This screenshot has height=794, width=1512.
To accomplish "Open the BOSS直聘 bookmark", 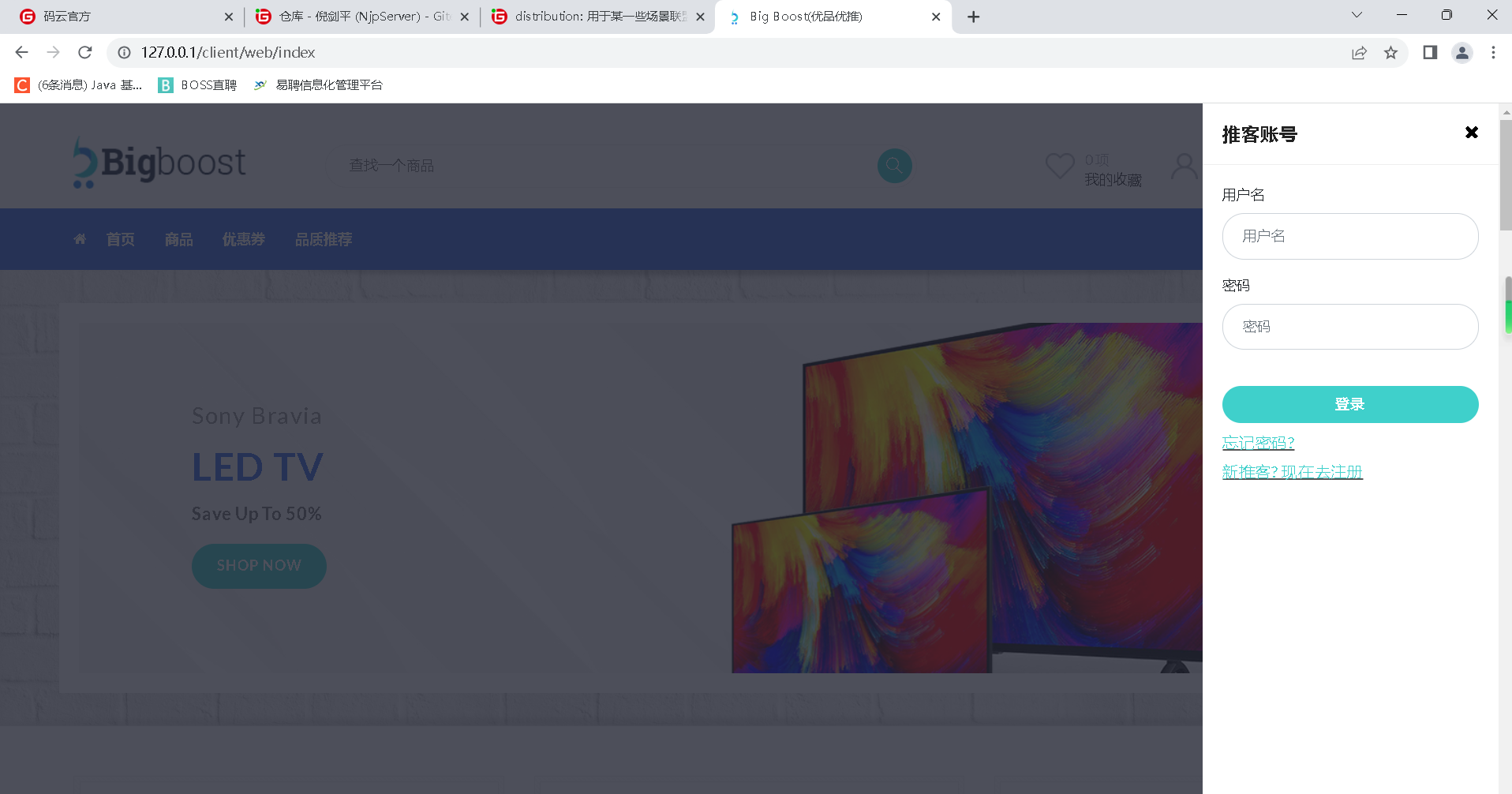I will pyautogui.click(x=197, y=85).
